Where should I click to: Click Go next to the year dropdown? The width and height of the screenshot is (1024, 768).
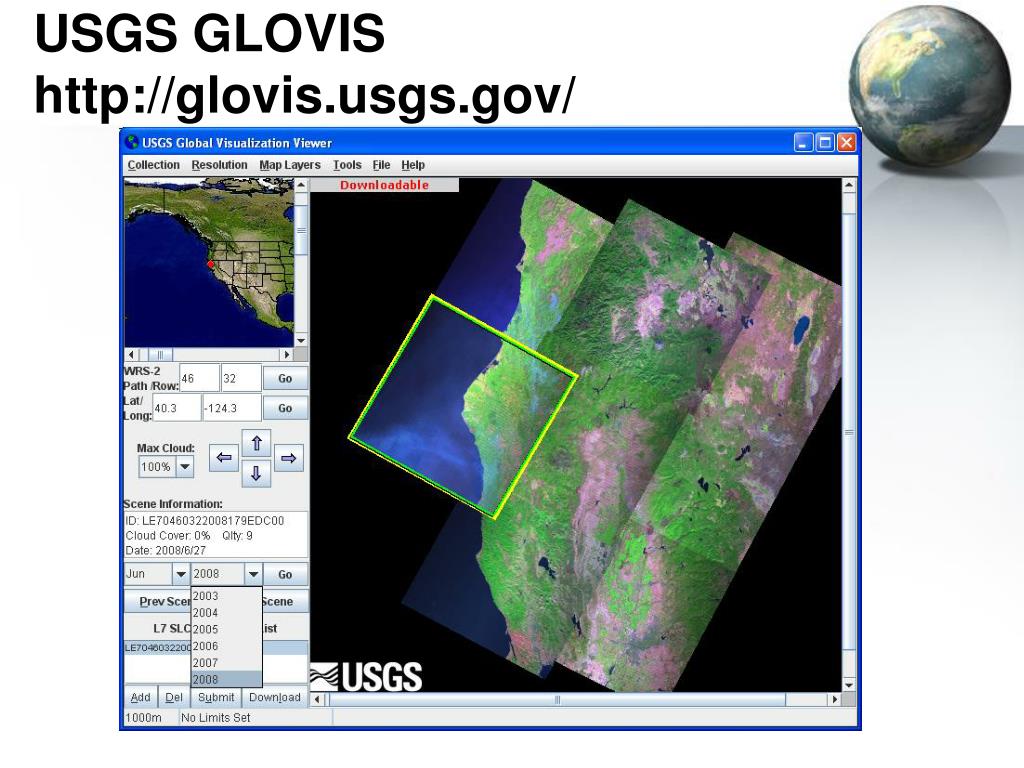[285, 575]
